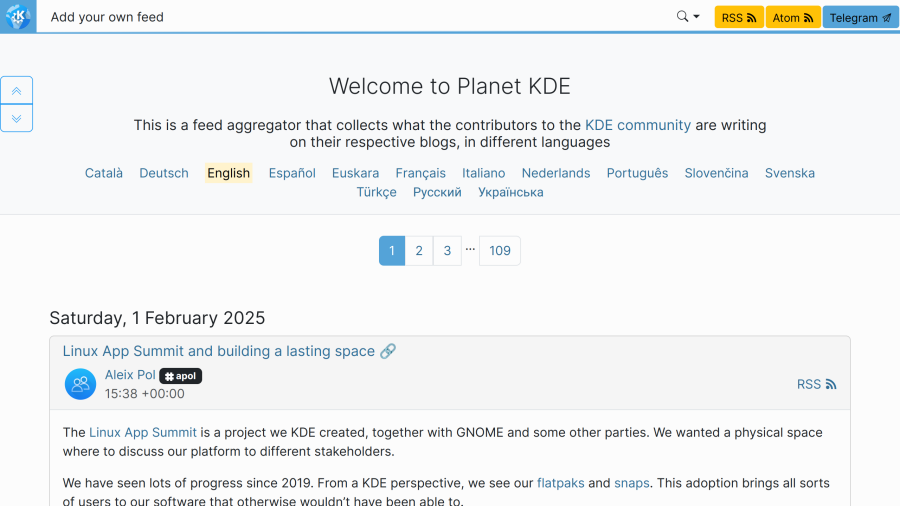
Task: Open the Telegram channel button
Action: pos(860,18)
